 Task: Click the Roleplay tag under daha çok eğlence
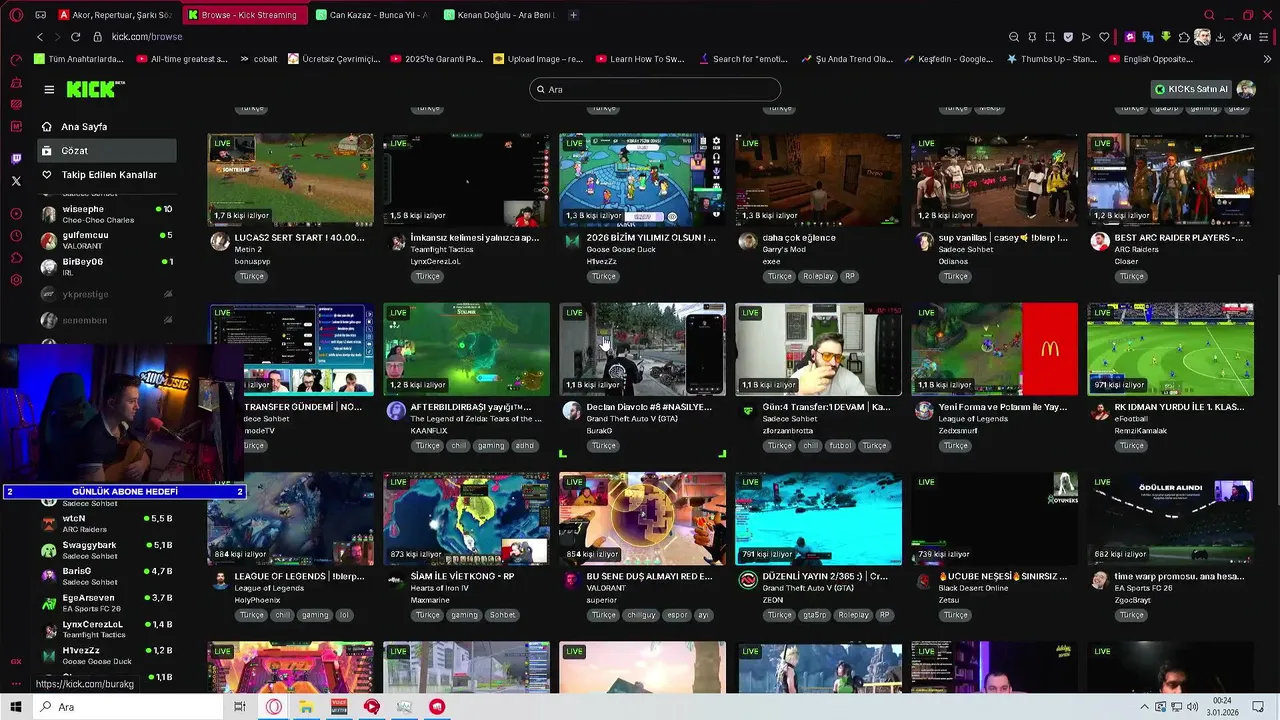pyautogui.click(x=817, y=276)
